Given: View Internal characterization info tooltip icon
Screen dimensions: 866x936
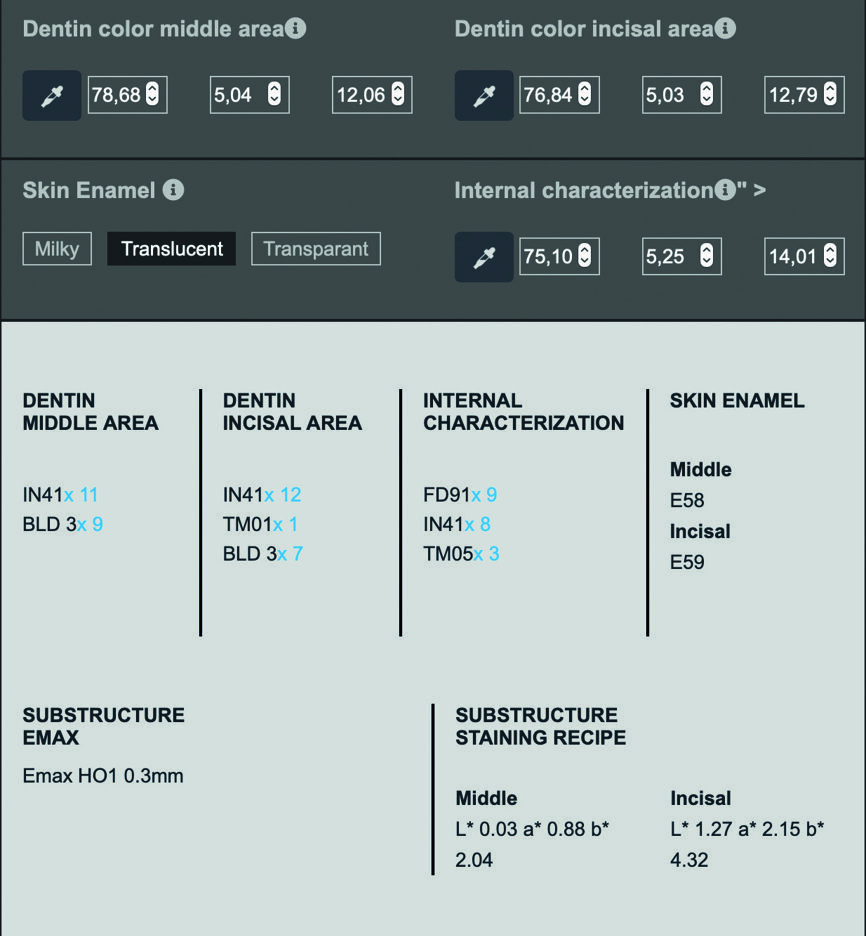Looking at the screenshot, I should tap(724, 189).
